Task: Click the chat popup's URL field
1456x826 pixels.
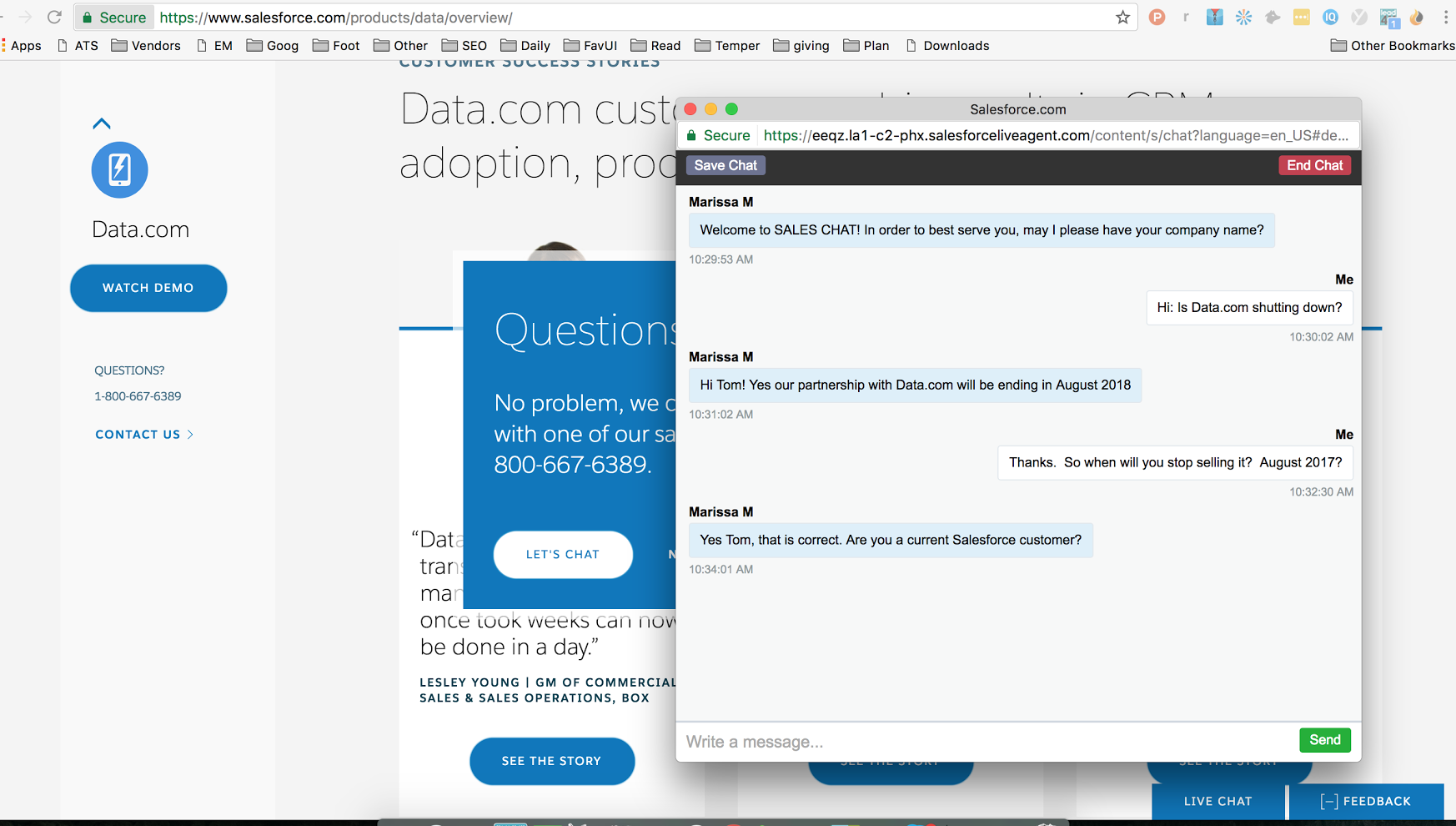Action: click(x=1056, y=135)
